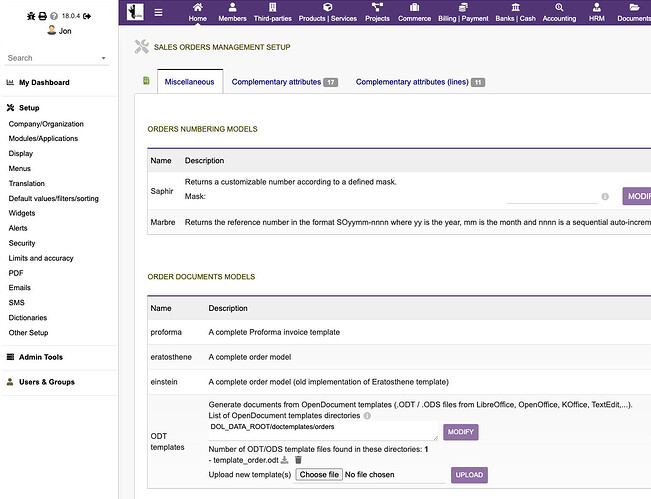The image size is (651, 499).
Task: Open Translation setup link
Action: pos(27,183)
